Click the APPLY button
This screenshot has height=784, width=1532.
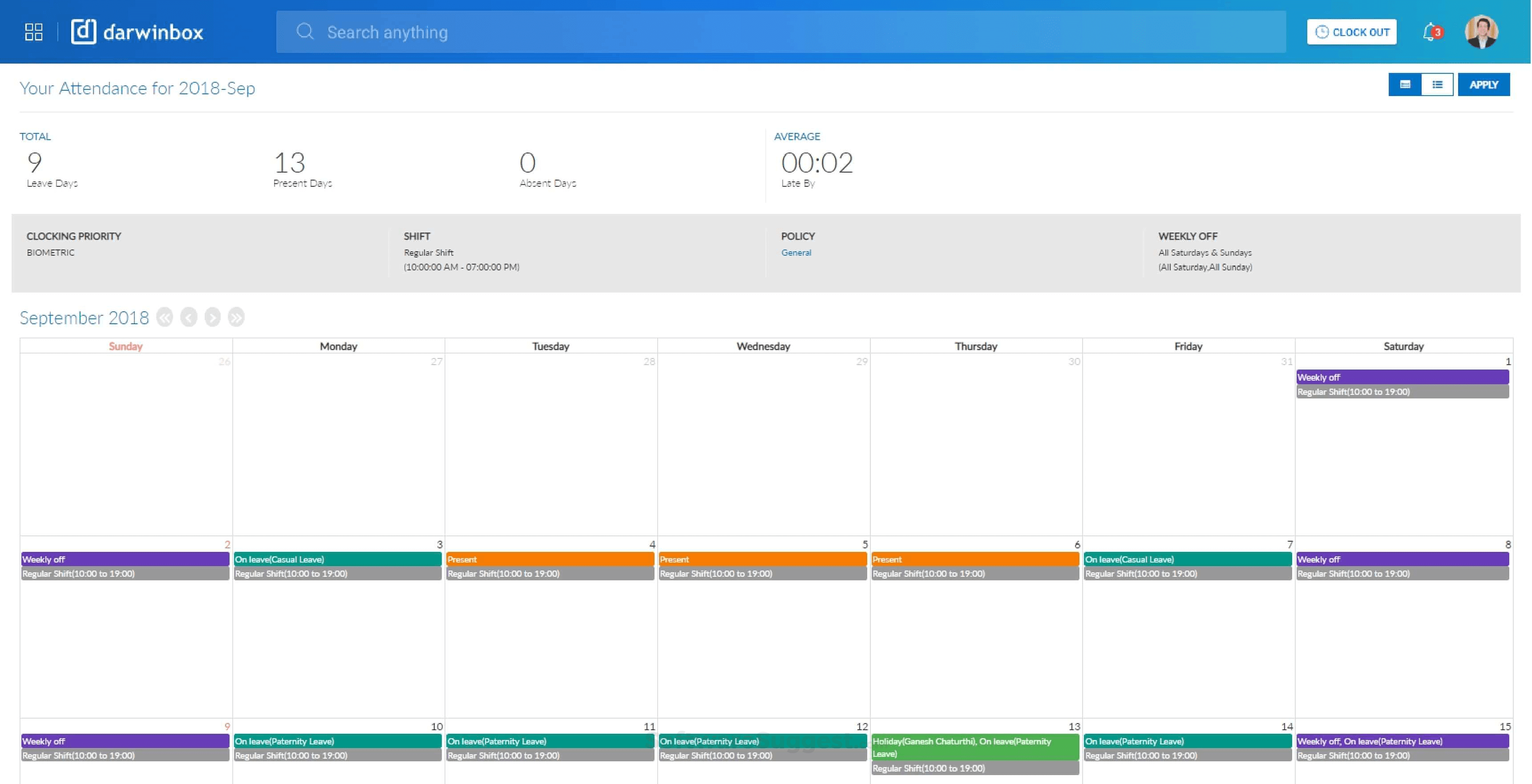pos(1484,84)
